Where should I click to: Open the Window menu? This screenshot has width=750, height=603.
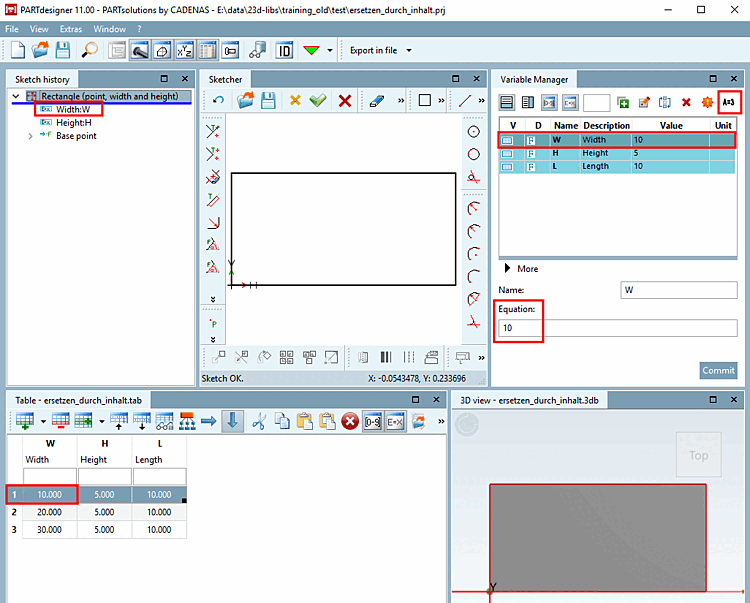[x=110, y=29]
